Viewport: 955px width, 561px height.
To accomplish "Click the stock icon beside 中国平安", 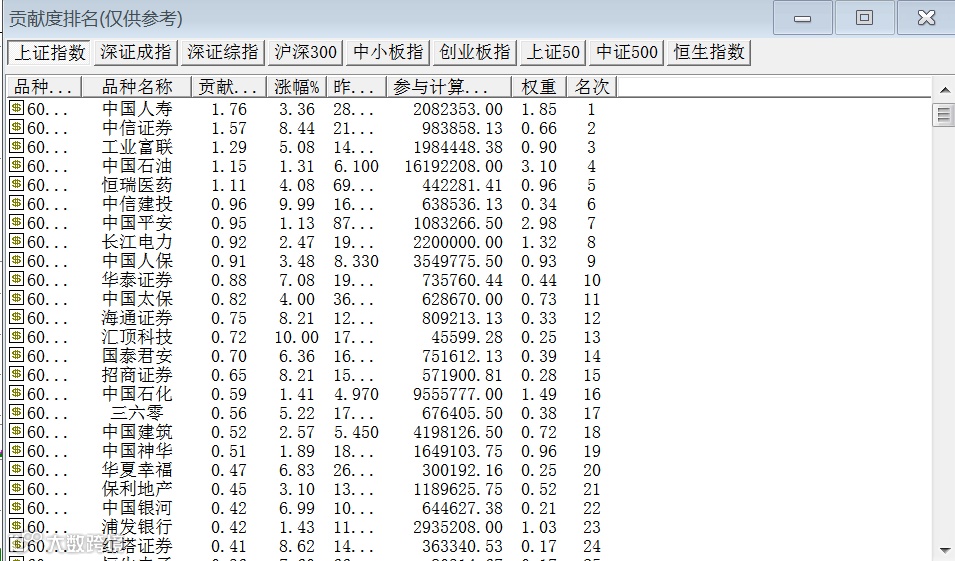I will coord(16,222).
